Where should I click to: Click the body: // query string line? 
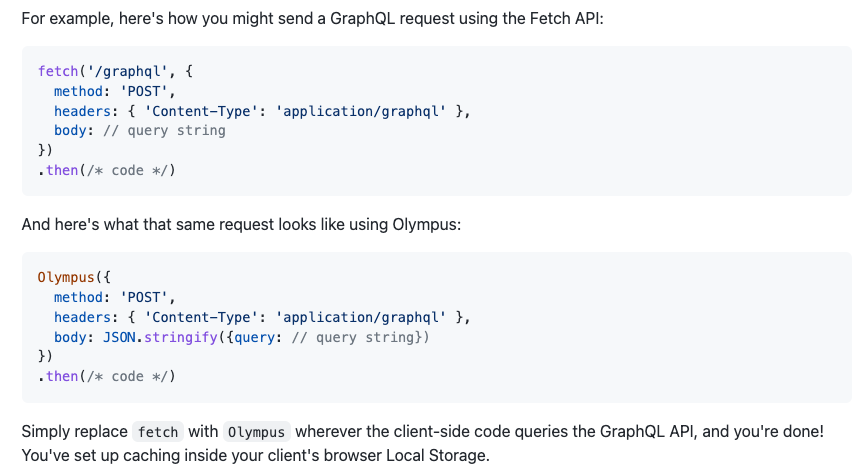[140, 131]
